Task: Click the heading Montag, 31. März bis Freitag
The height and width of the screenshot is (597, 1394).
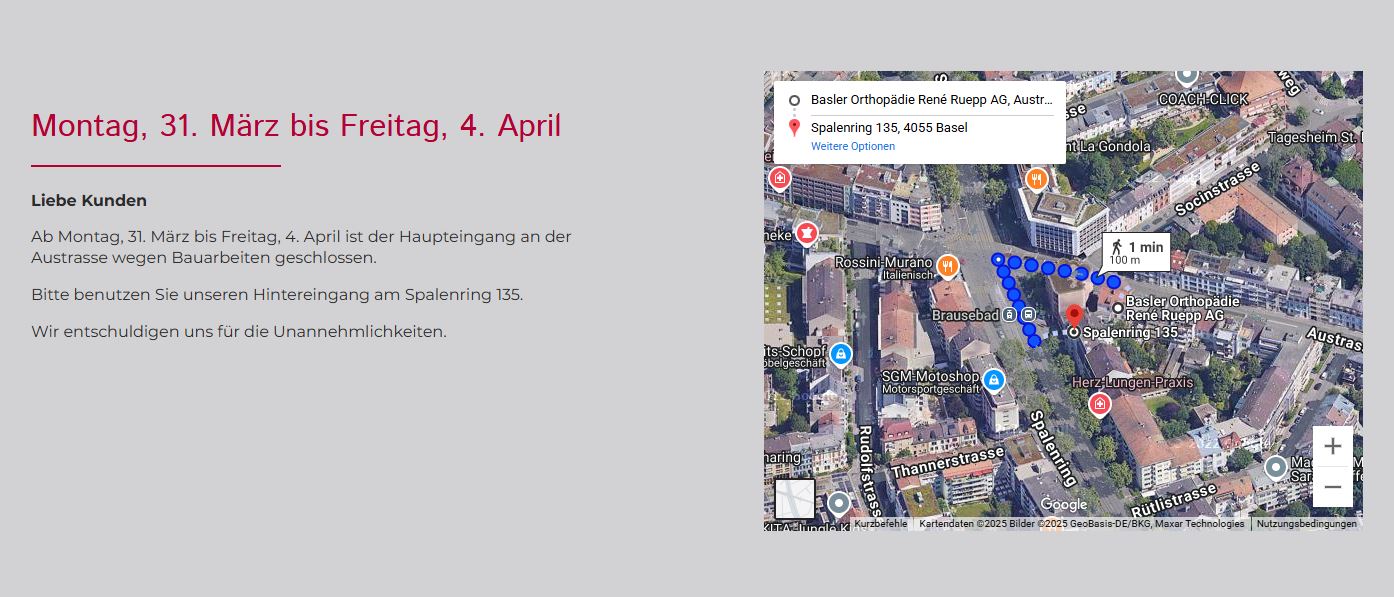Action: [296, 126]
